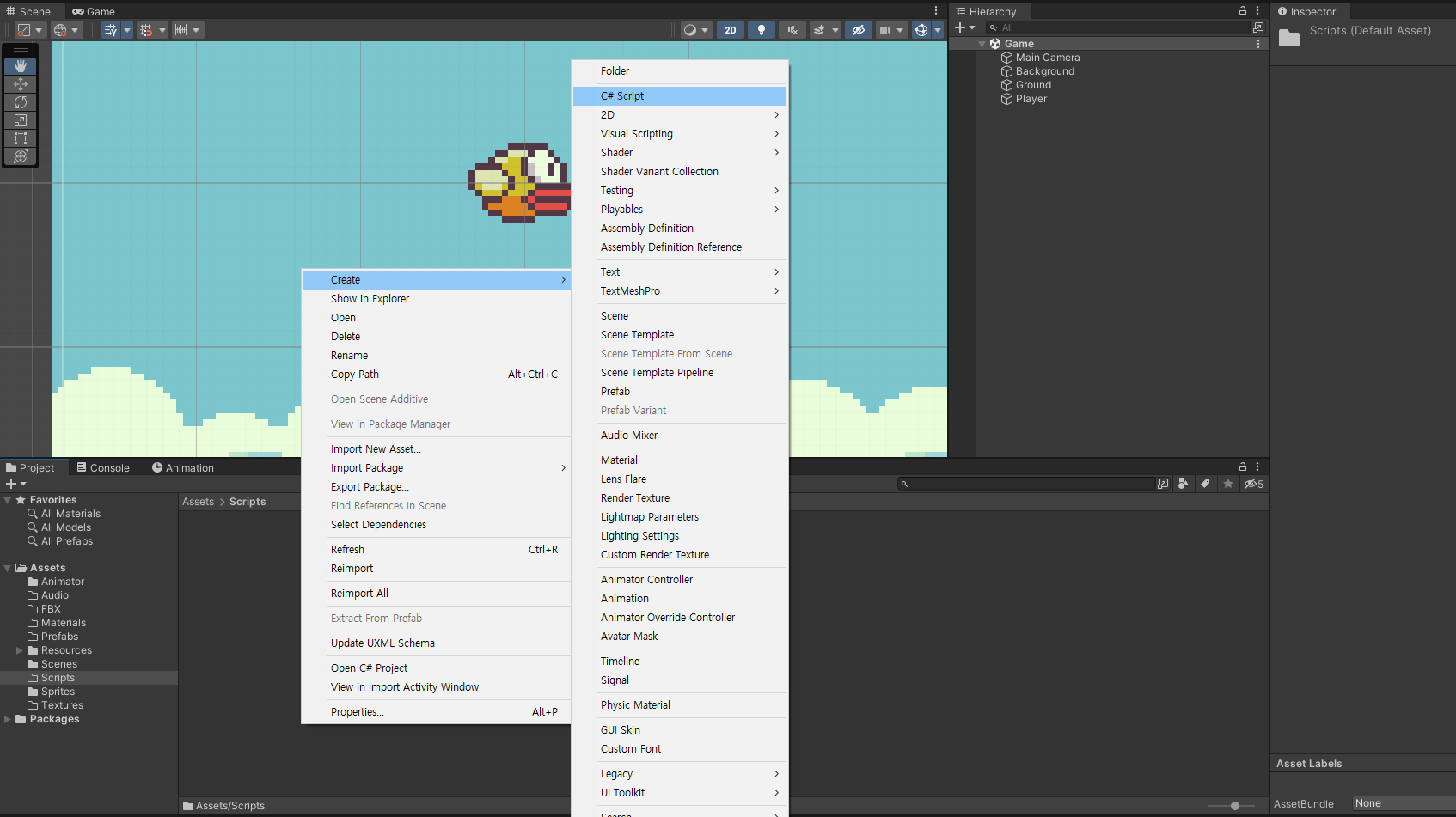Select the Transform tool
This screenshot has width=1456, height=817.
(x=21, y=156)
